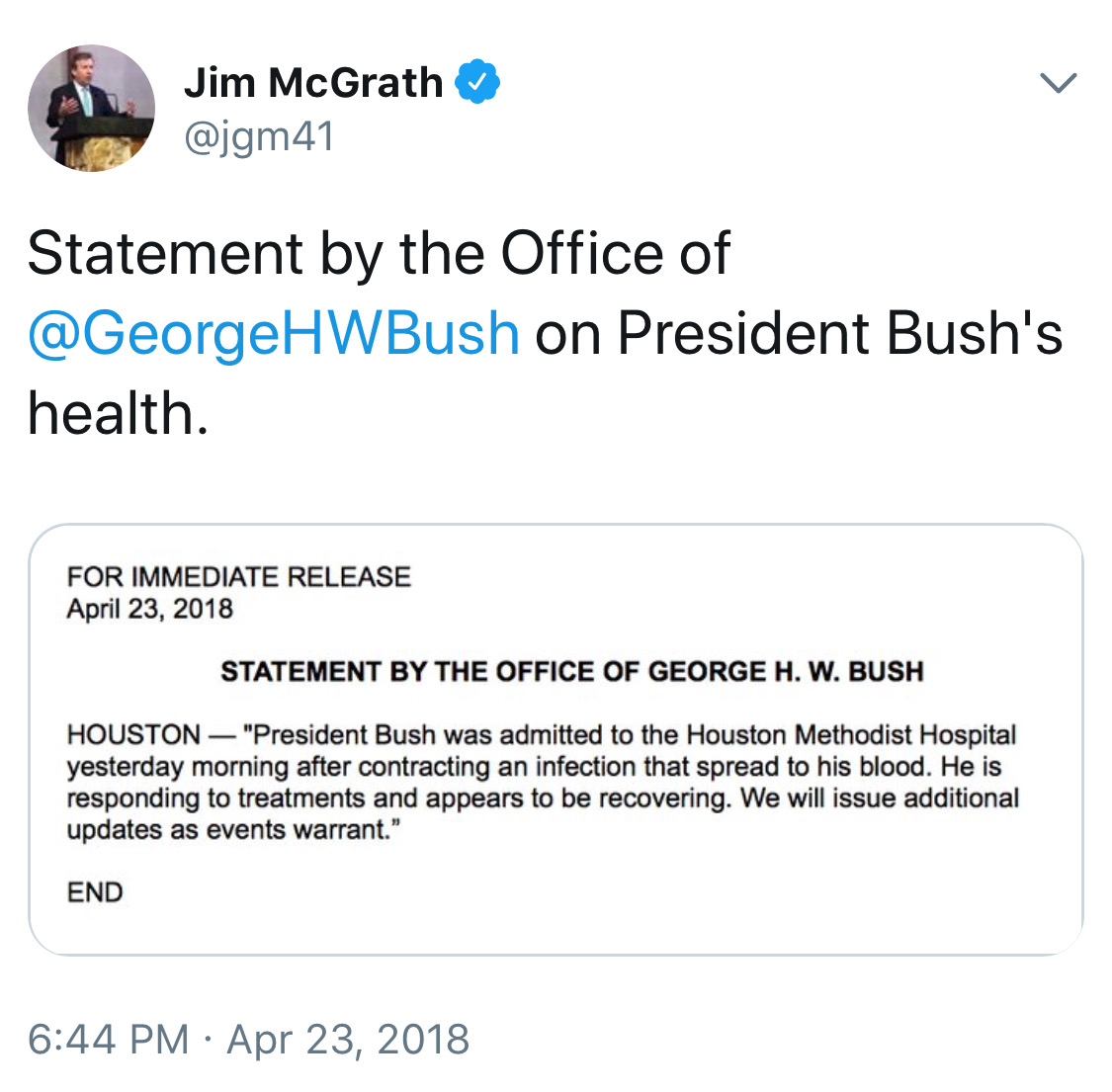This screenshot has height=1092, width=1112.
Task: Click the word "END" in the statement
Action: point(95,892)
